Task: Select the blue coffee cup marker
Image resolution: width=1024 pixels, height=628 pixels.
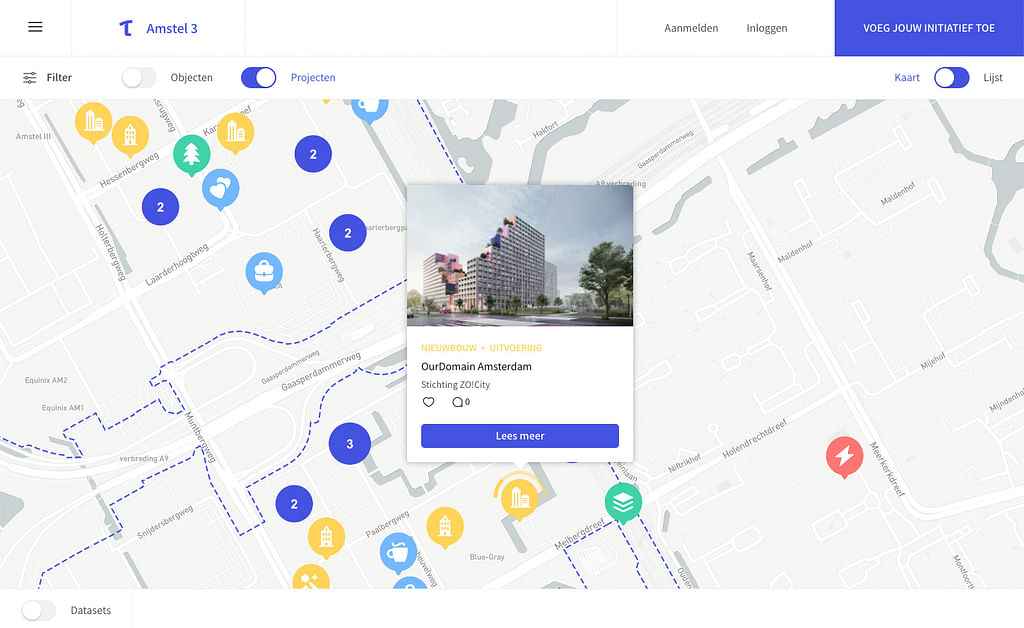Action: coord(398,551)
